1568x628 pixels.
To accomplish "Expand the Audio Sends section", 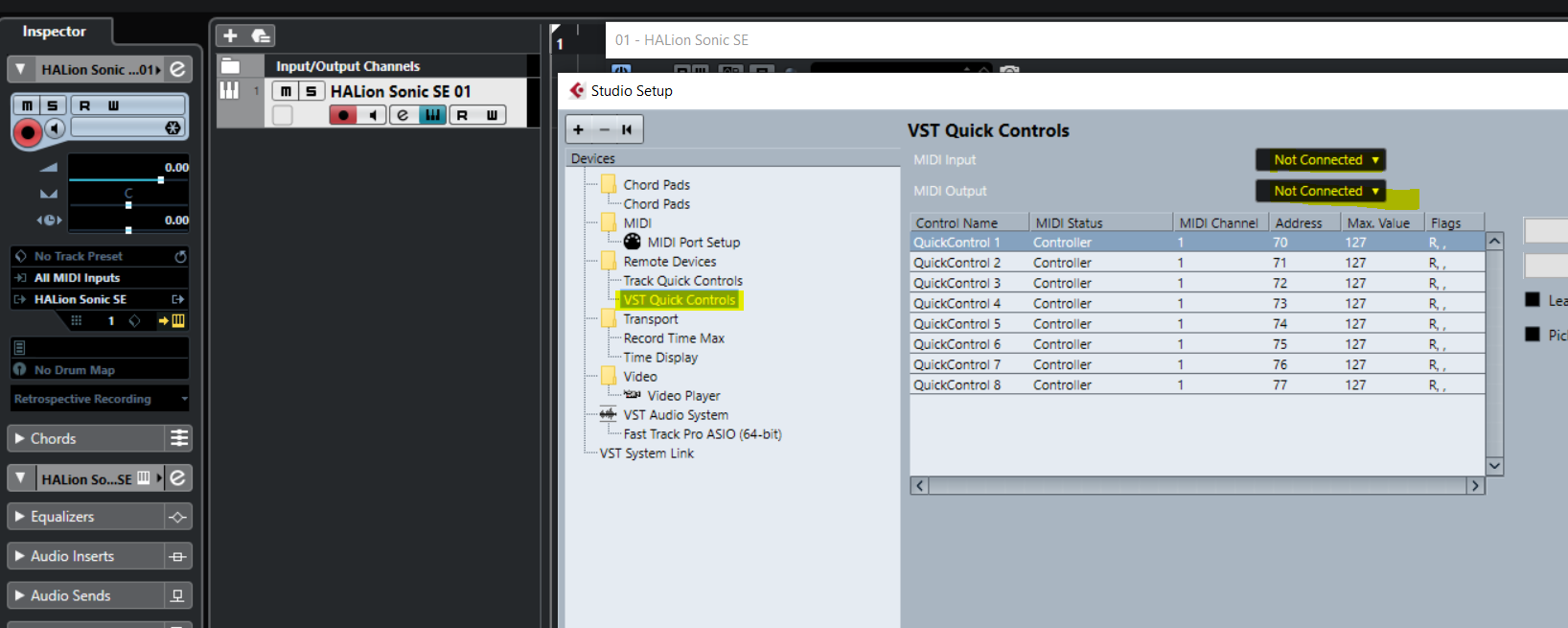I will tap(20, 595).
